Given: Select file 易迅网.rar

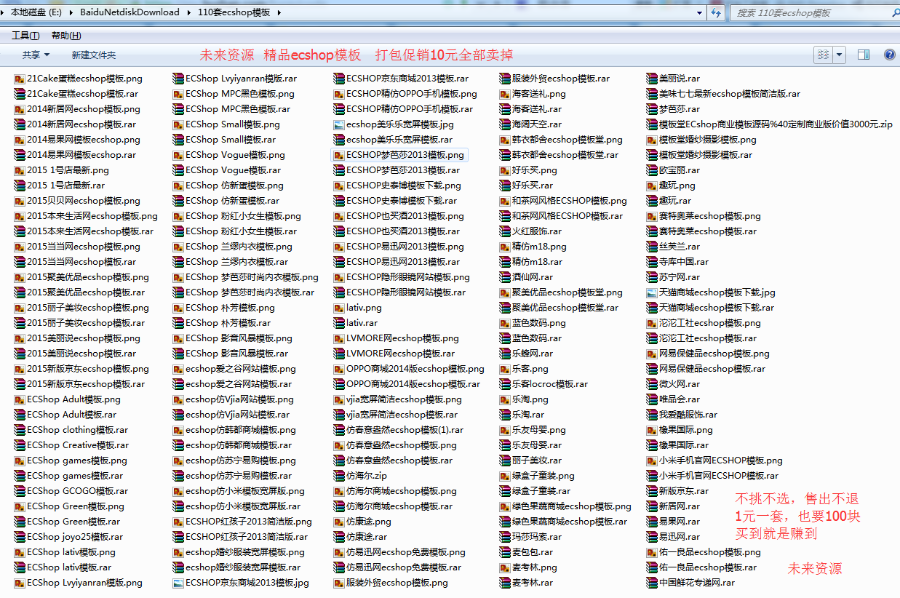Looking at the screenshot, I should (673, 537).
